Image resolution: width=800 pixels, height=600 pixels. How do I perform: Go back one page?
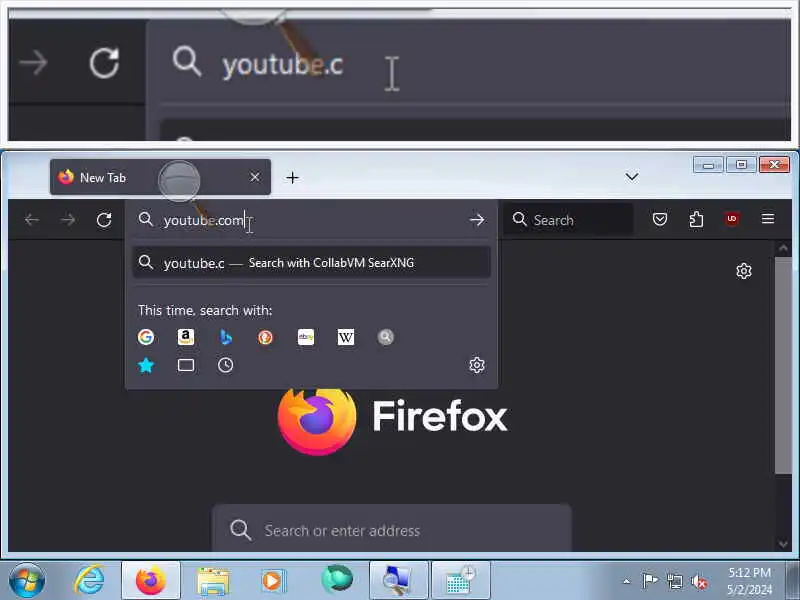coord(32,220)
